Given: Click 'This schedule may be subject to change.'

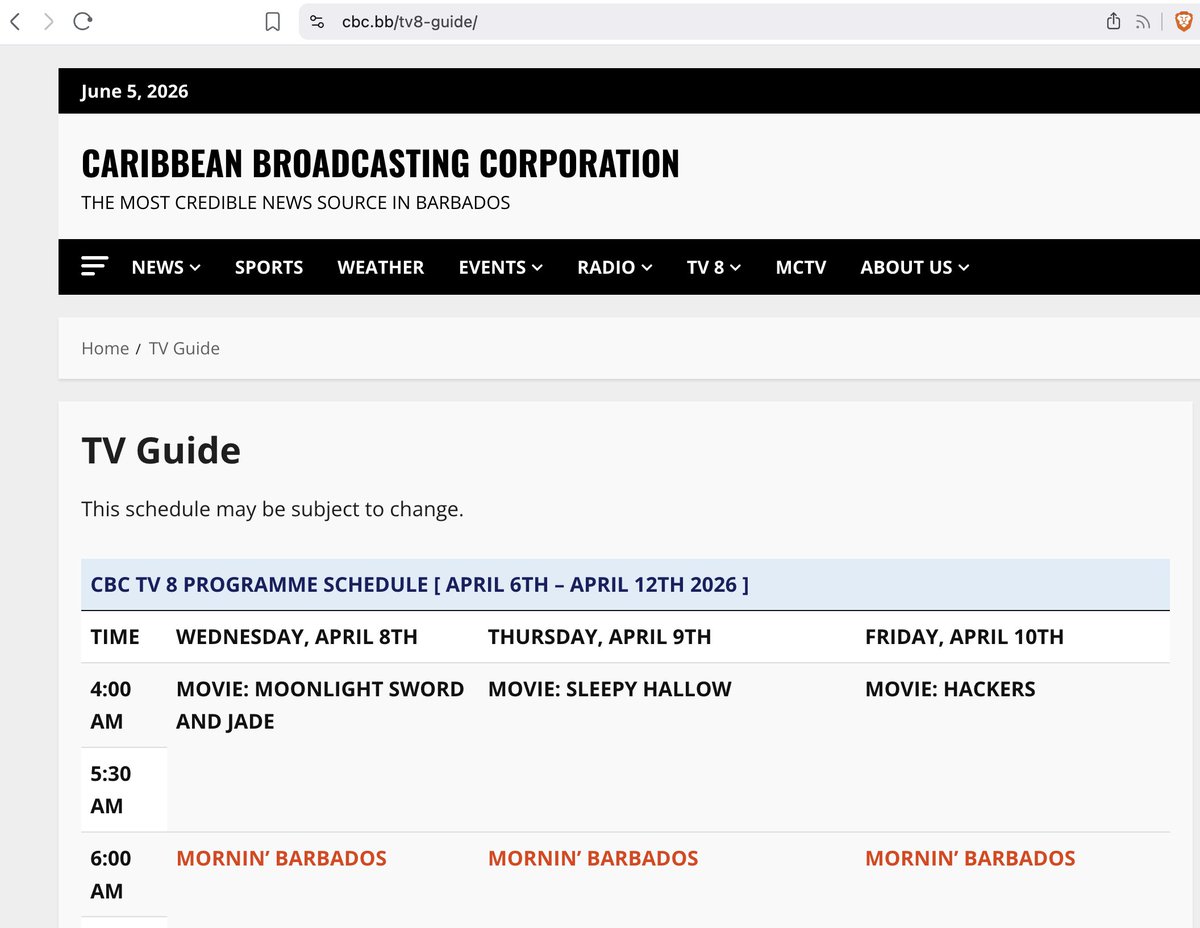Looking at the screenshot, I should (x=272, y=509).
